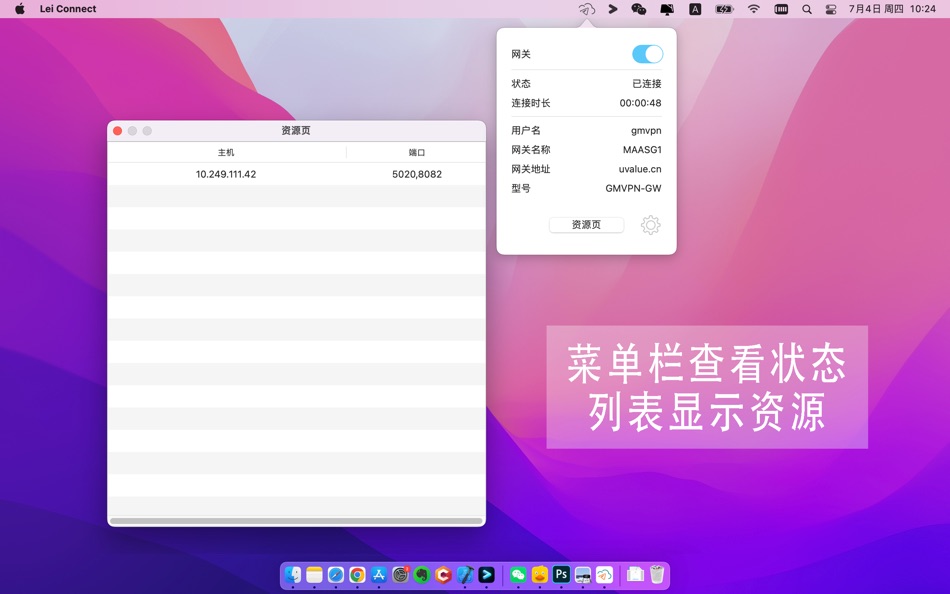This screenshot has width=950, height=594.
Task: Launch Photoshop from the Dock
Action: click(560, 575)
